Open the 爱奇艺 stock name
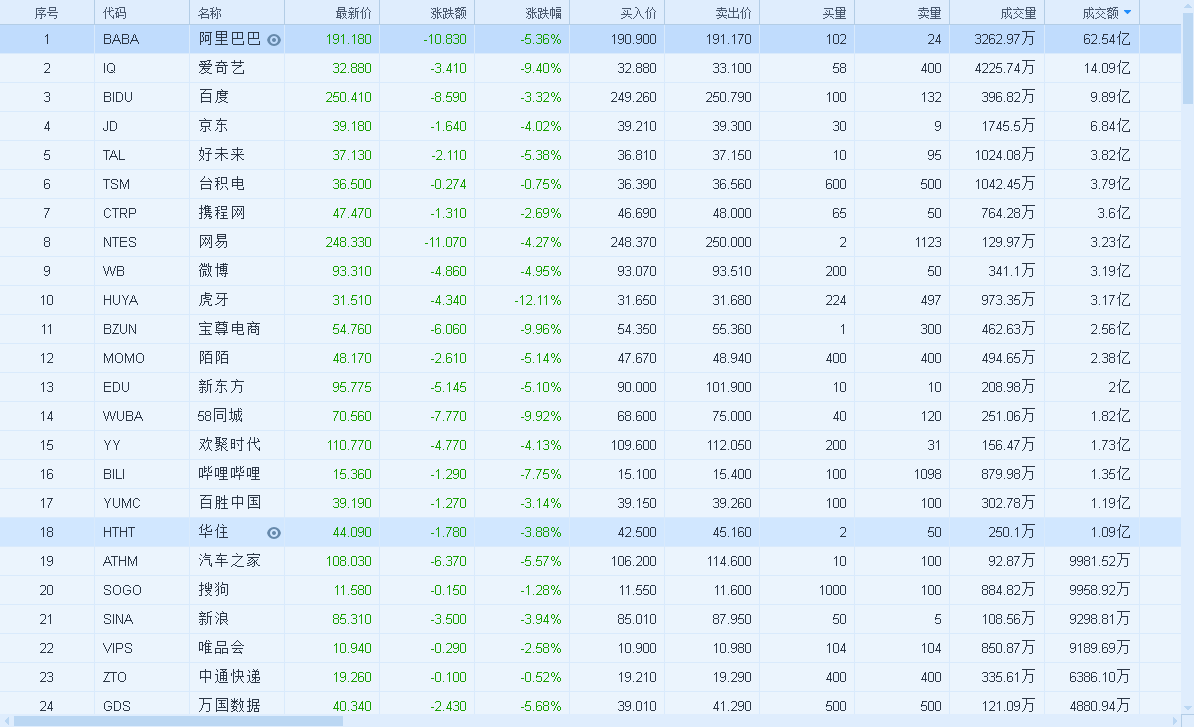This screenshot has height=727, width=1194. 221,68
